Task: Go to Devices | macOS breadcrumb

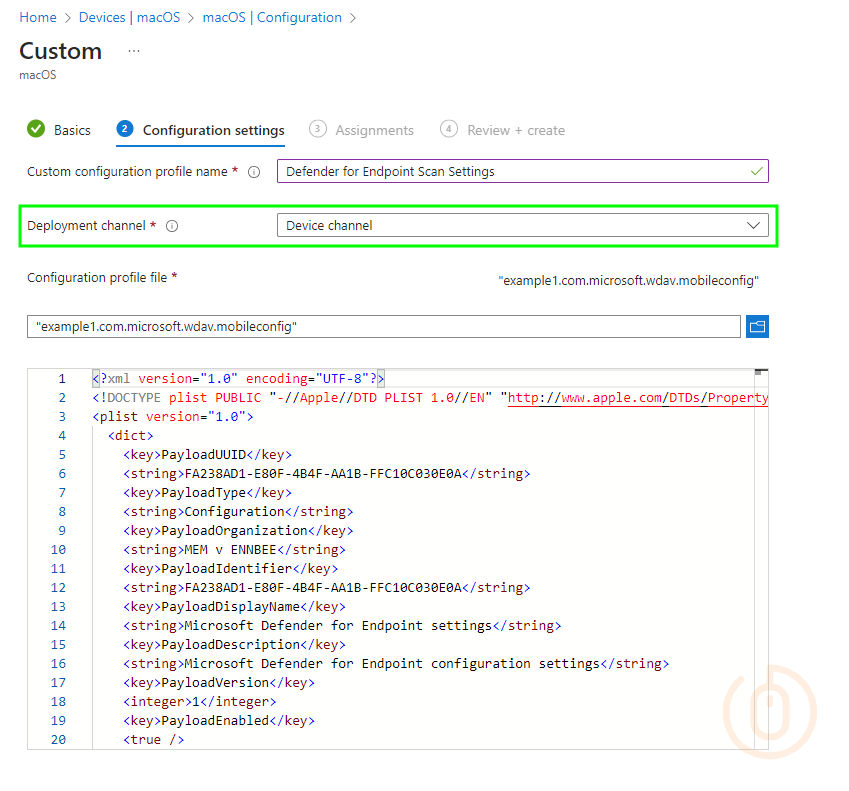Action: [129, 17]
